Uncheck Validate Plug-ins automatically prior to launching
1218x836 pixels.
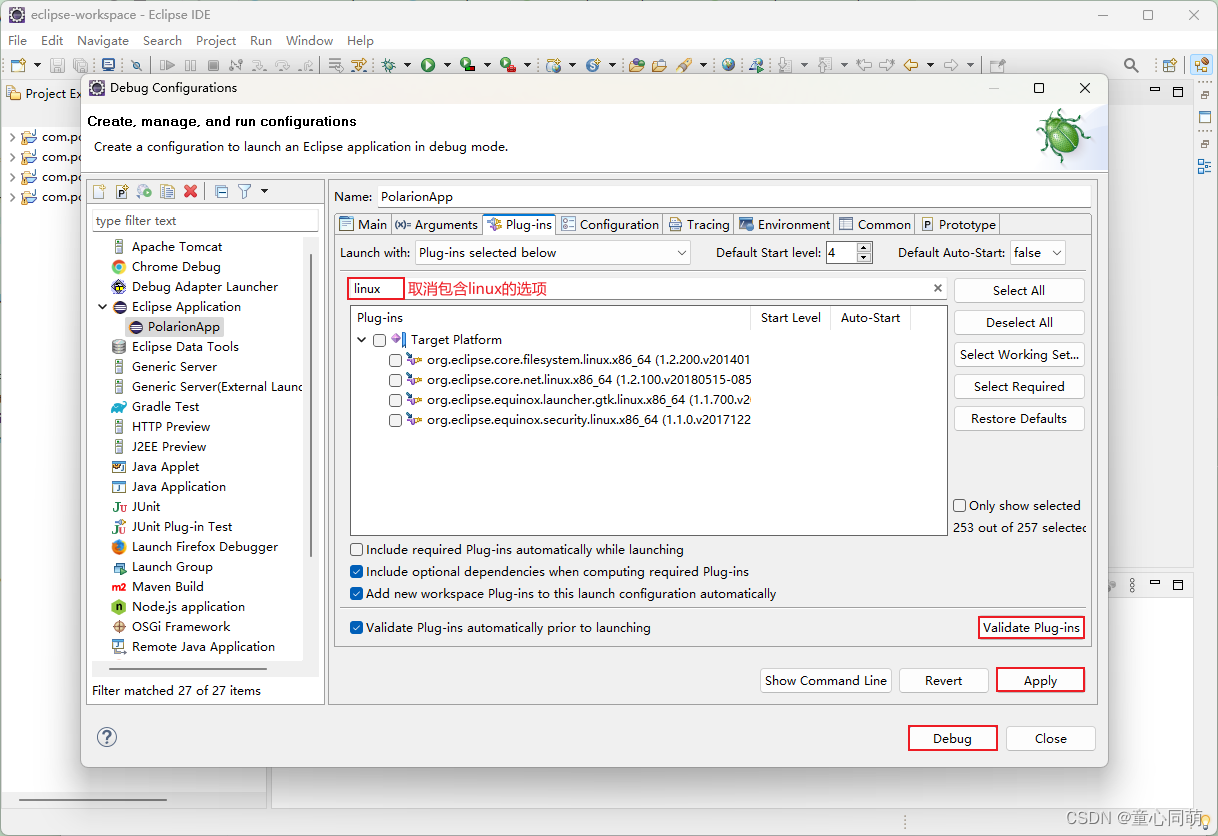[x=357, y=628]
